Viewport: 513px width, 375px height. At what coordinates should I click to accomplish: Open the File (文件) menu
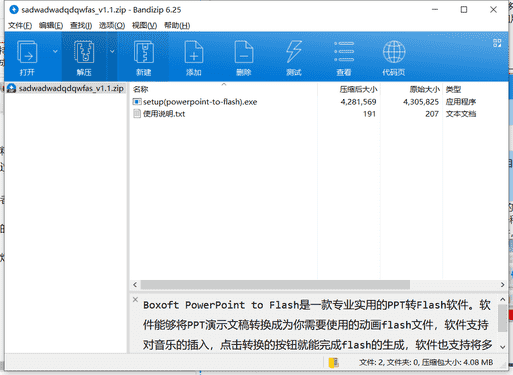(x=20, y=26)
